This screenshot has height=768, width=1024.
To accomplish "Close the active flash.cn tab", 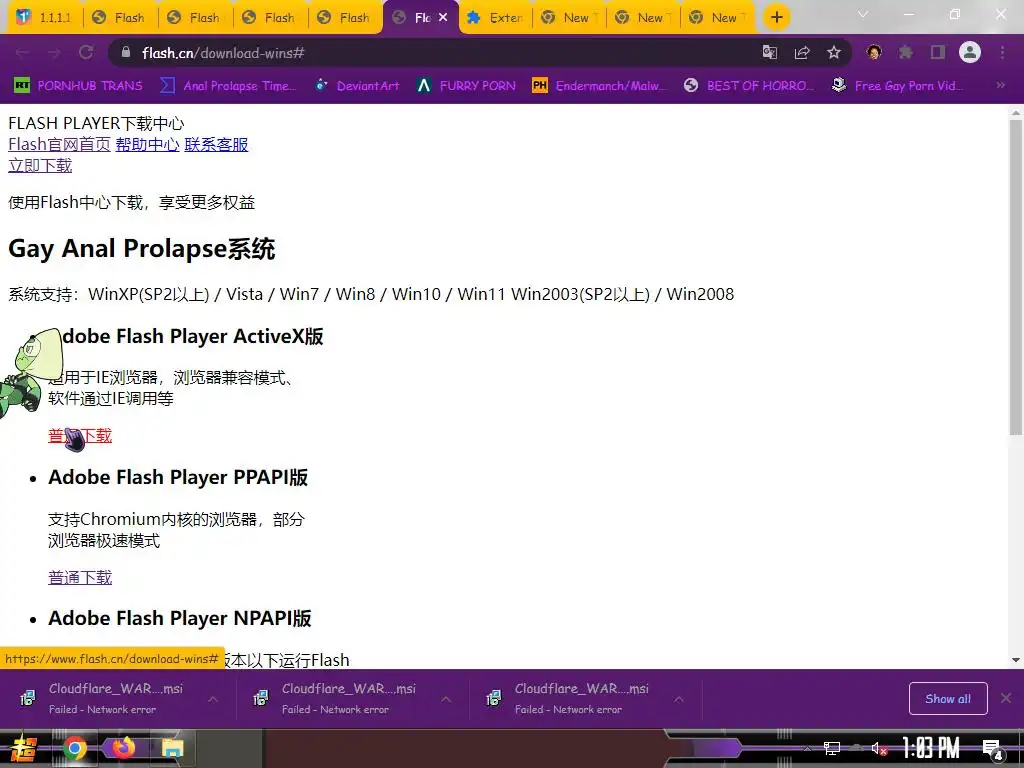I will (443, 18).
